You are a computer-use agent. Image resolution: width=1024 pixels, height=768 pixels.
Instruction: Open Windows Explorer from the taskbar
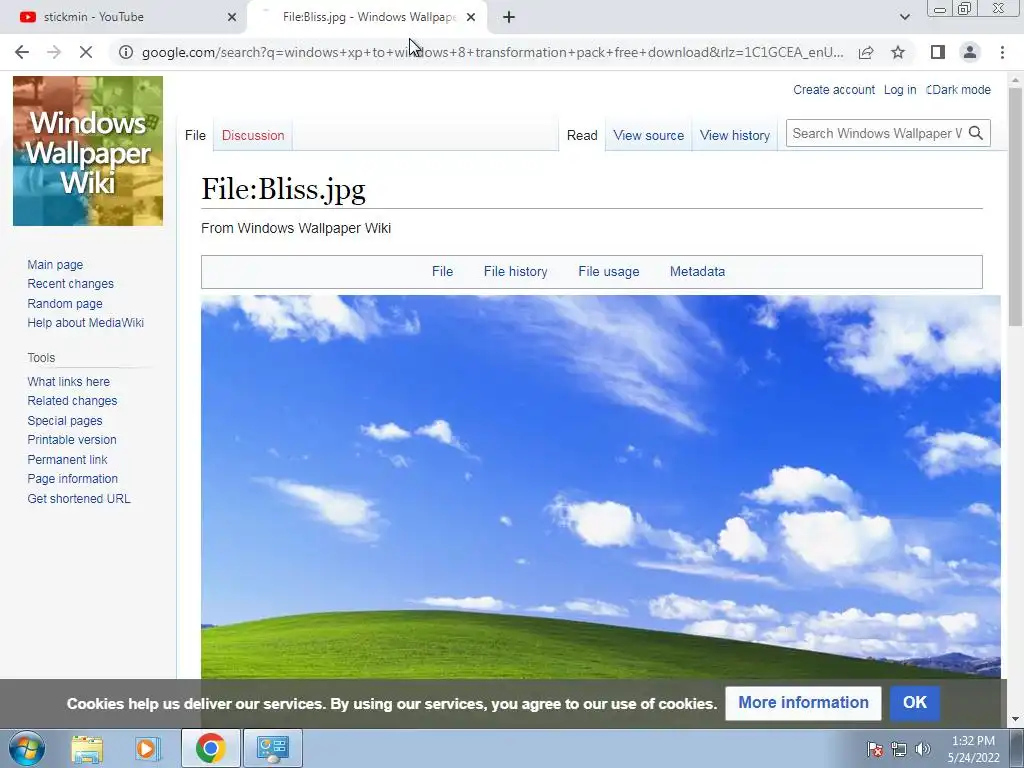tap(87, 748)
